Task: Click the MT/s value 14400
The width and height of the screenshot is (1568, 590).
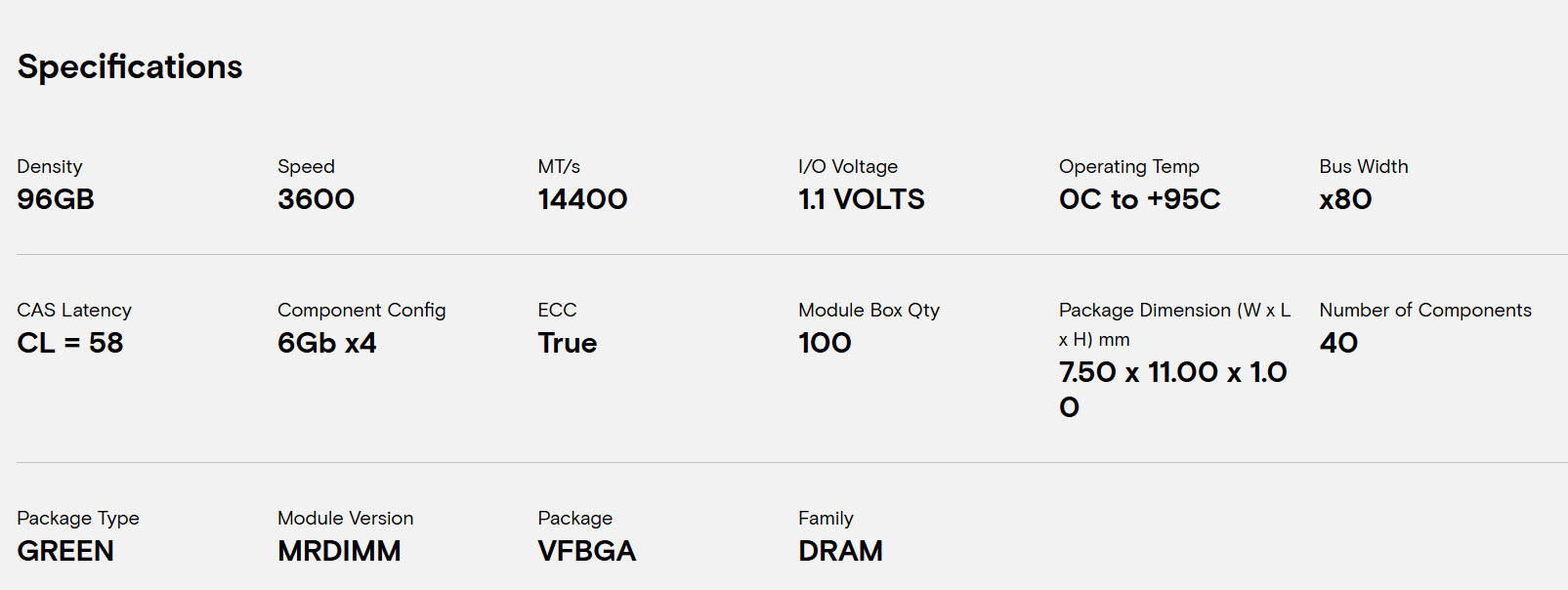Action: pos(582,199)
